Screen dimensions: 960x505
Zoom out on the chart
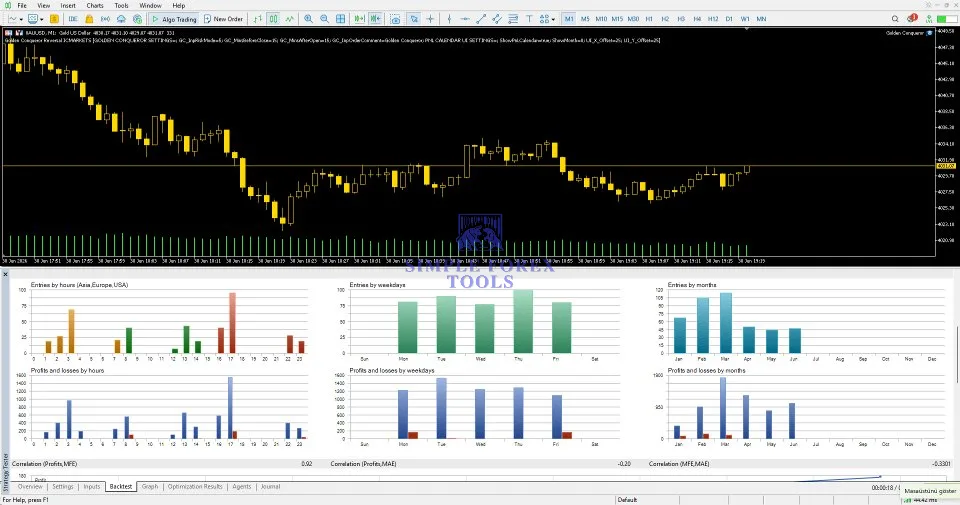324,19
